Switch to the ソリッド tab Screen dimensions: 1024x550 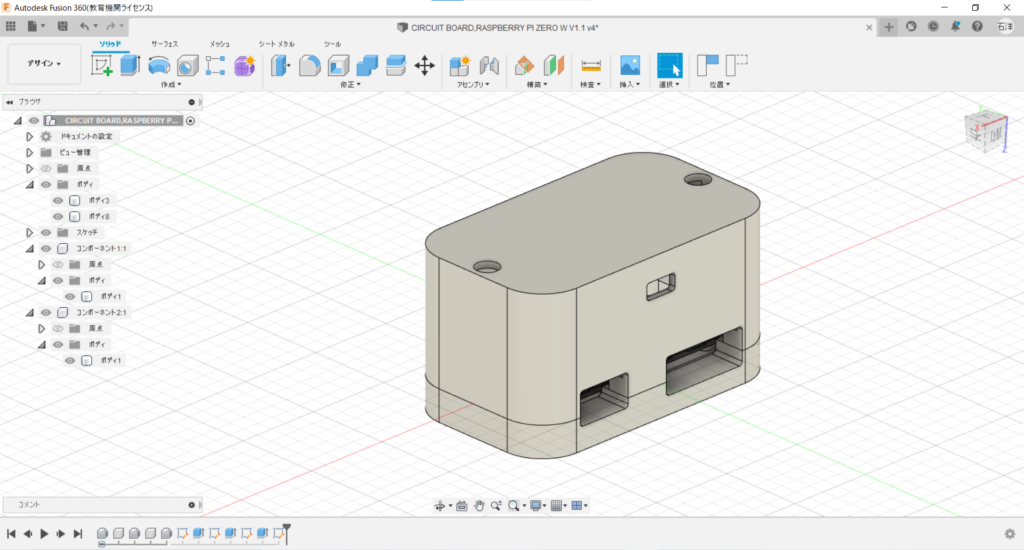tap(110, 44)
